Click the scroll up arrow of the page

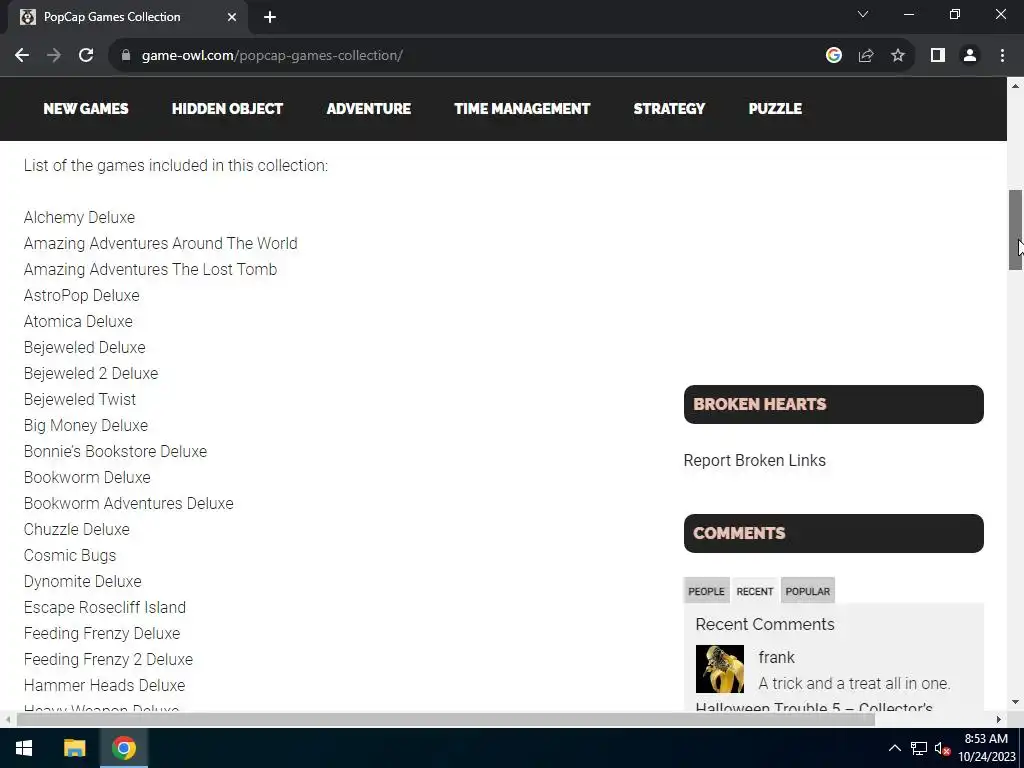1015,86
